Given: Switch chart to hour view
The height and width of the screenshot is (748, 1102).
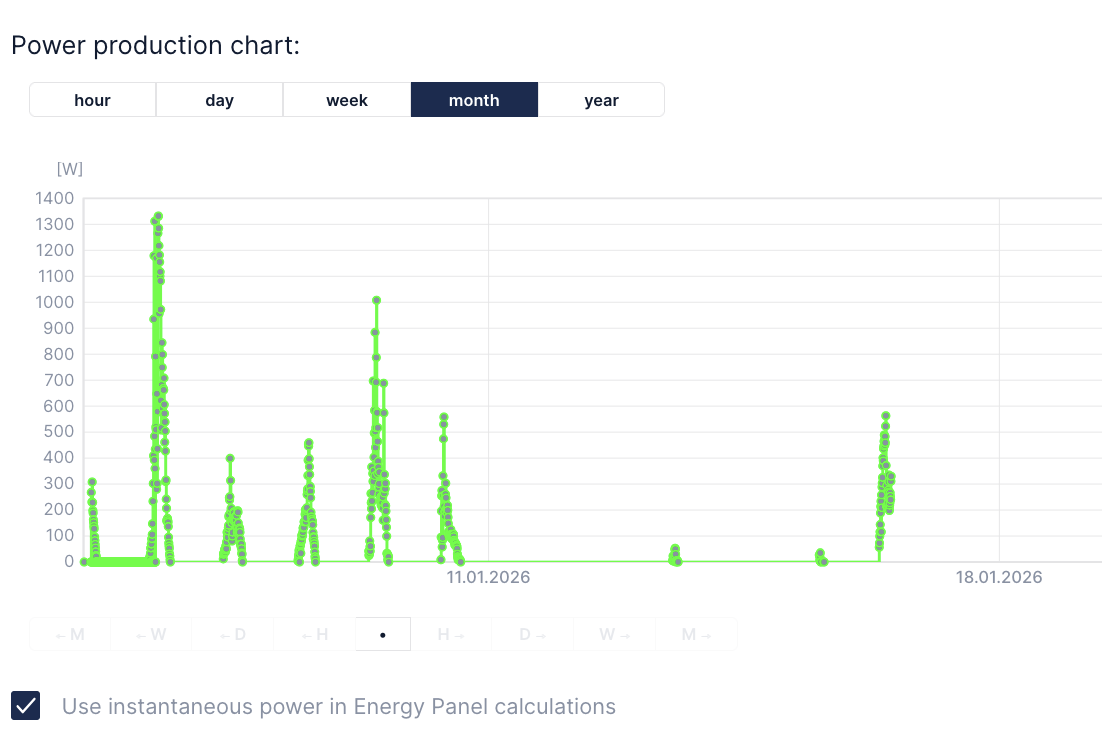Looking at the screenshot, I should point(92,100).
